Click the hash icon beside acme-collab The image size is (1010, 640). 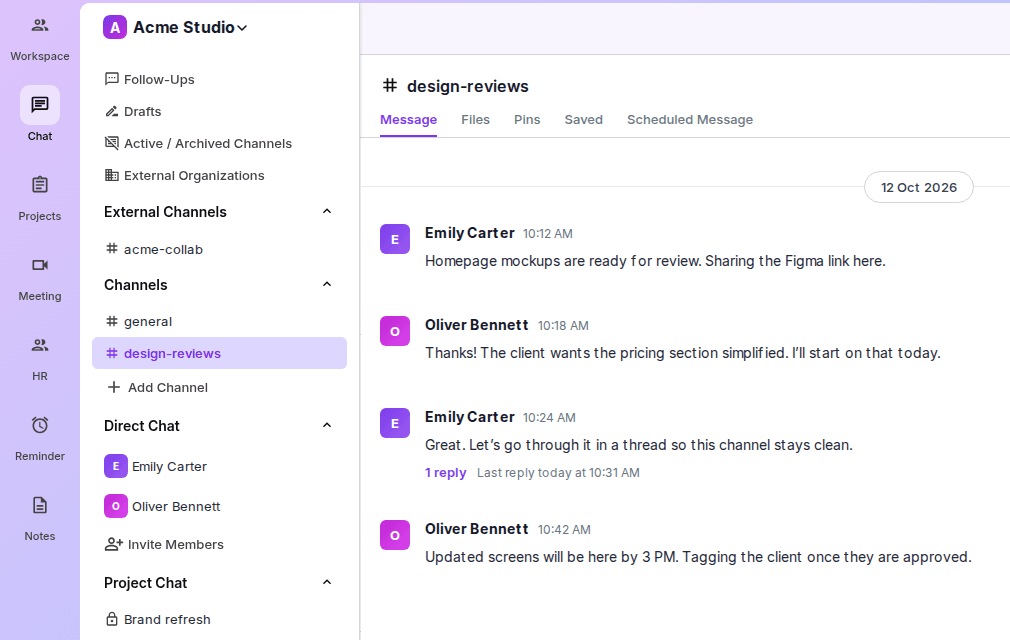pos(111,249)
